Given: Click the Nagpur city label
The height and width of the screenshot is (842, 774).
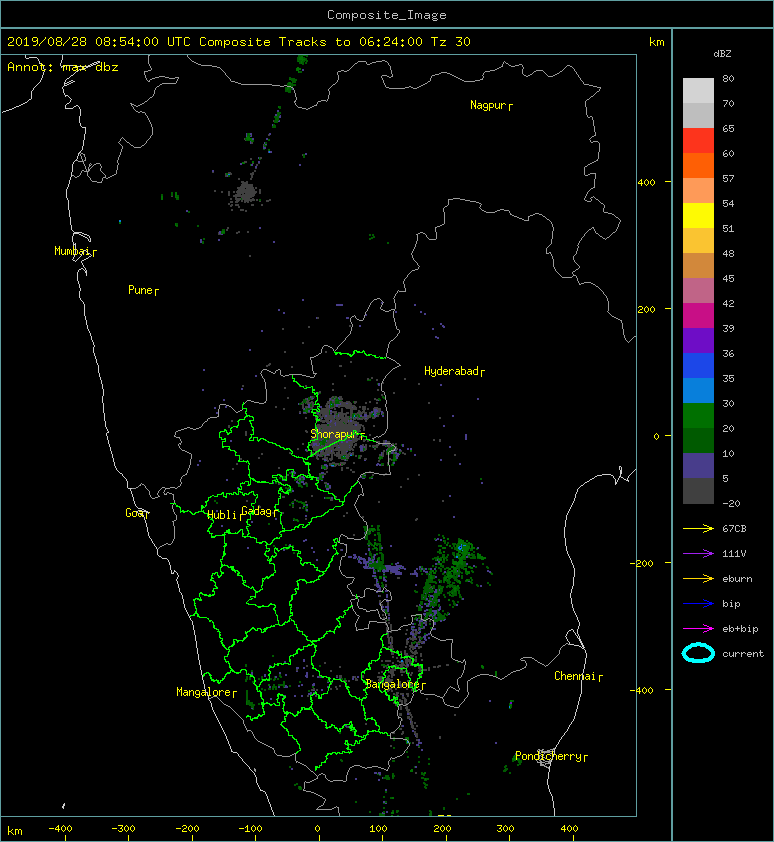Looking at the screenshot, I should click(x=489, y=105).
